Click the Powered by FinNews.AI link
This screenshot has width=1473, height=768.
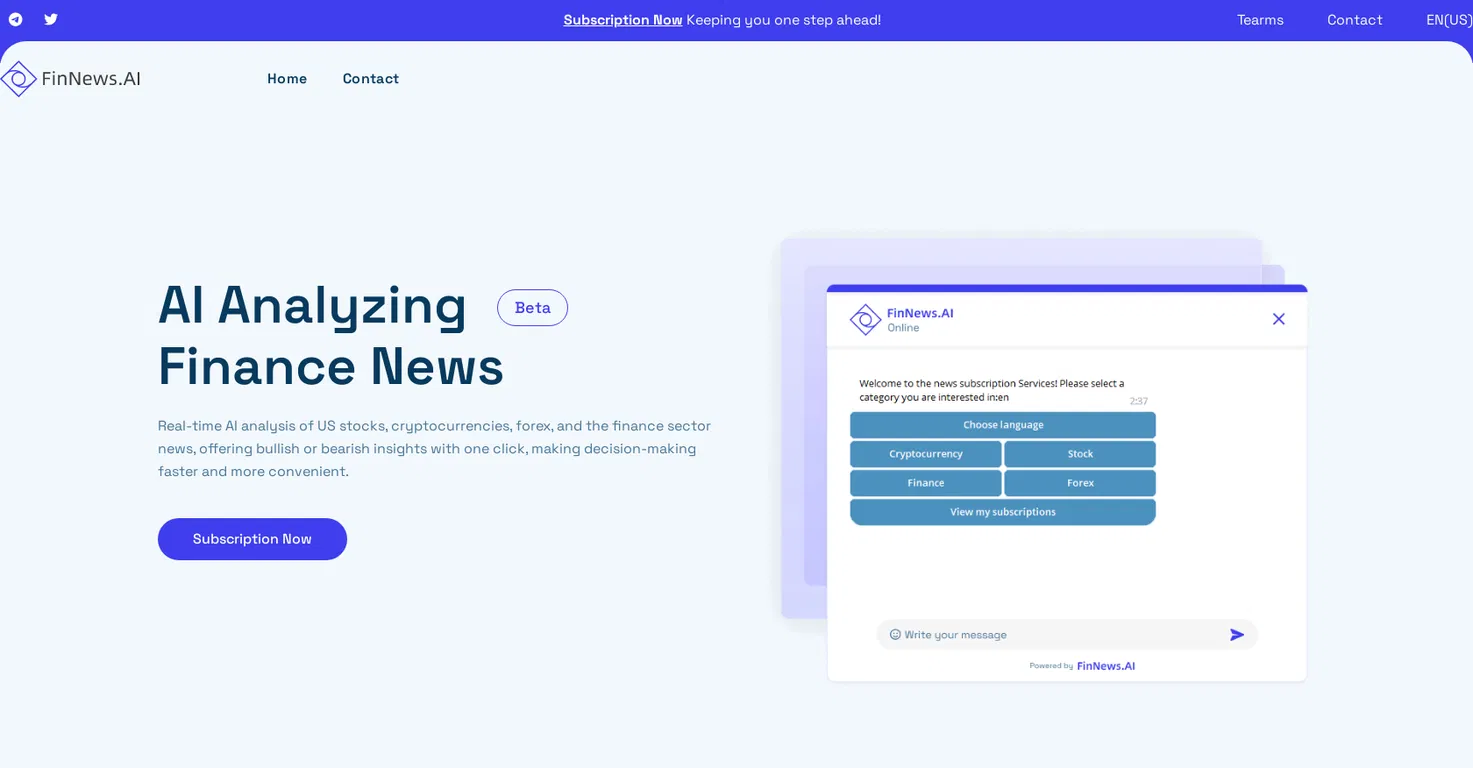pos(1082,666)
